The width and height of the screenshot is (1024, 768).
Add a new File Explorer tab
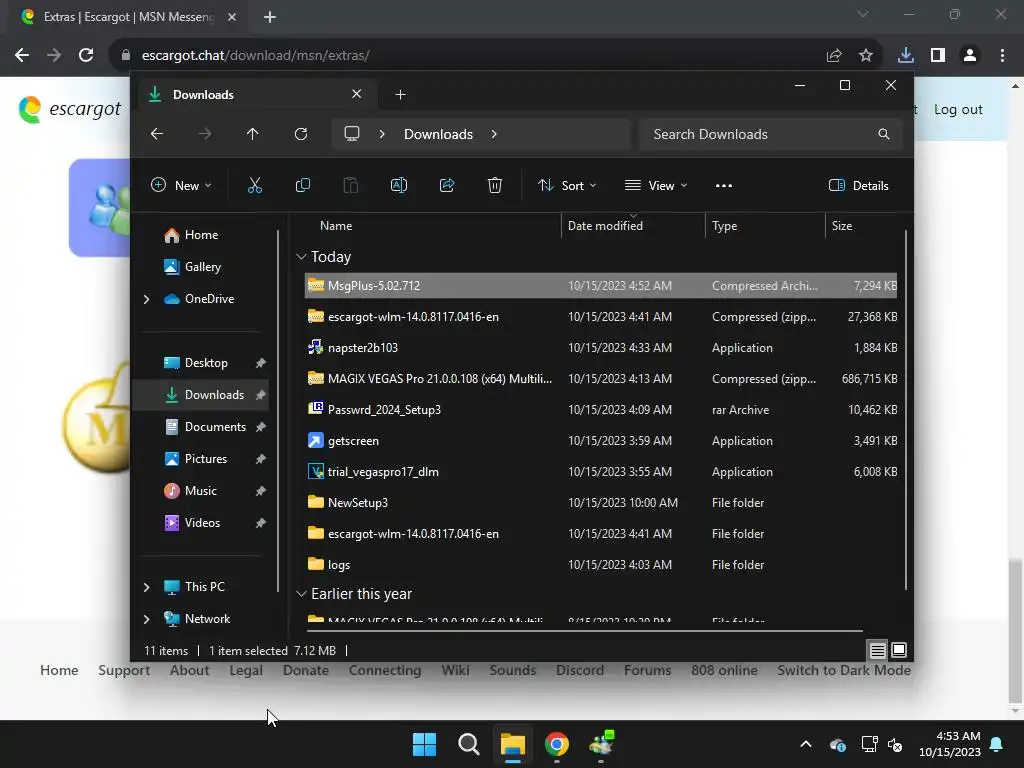(x=400, y=95)
